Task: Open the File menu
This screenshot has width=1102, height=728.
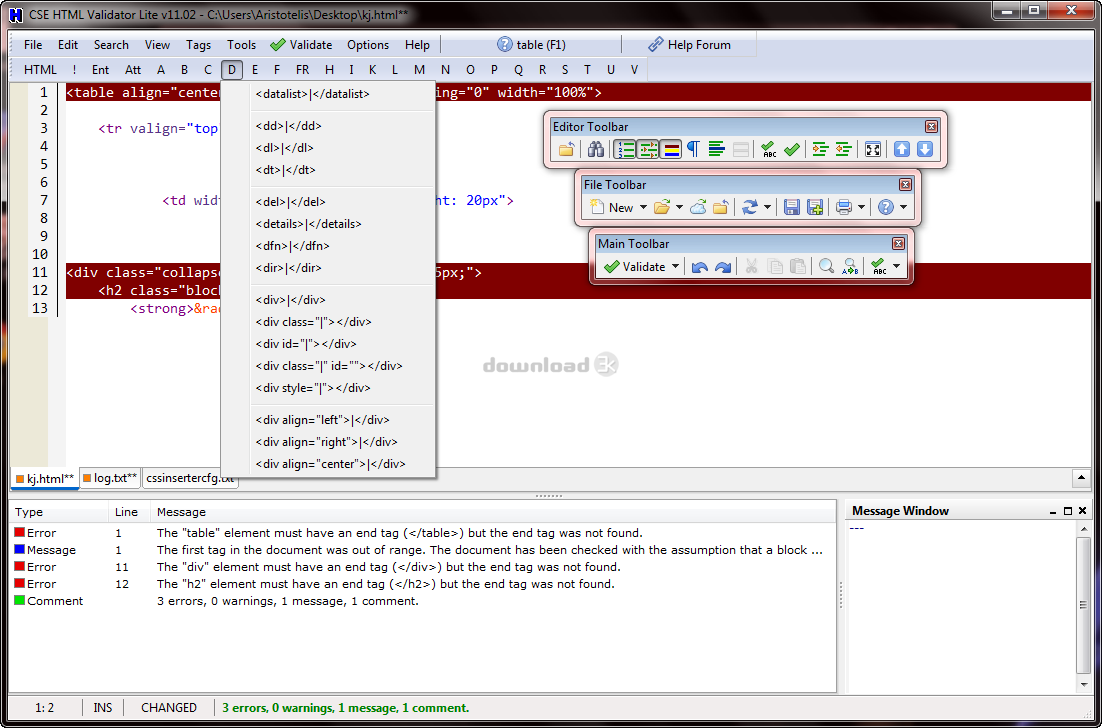Action: (33, 44)
